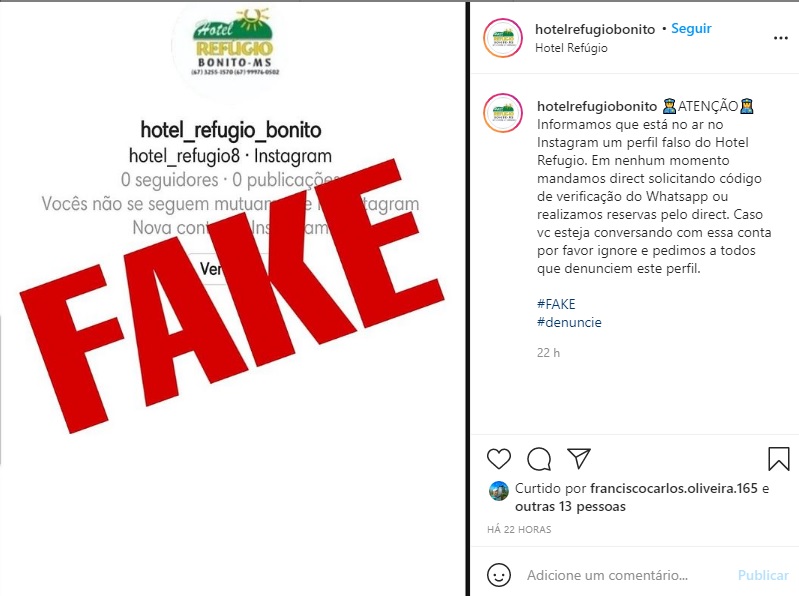
Task: Open more options three-dot menu
Action: [780, 38]
